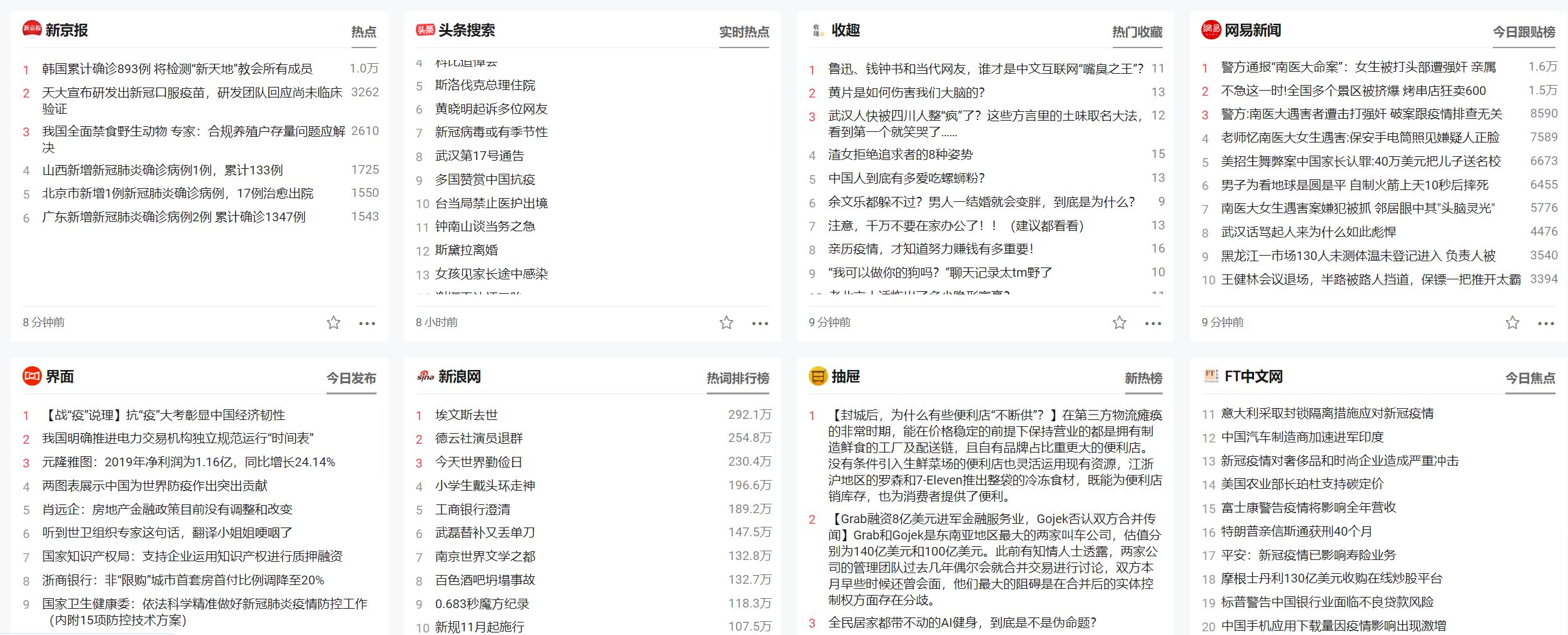Open the more options menu on 网易新闻 card
The image size is (1568, 635).
click(x=1546, y=323)
